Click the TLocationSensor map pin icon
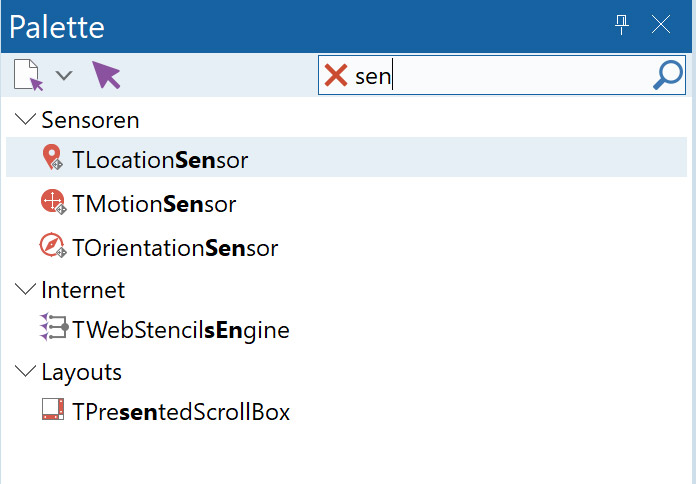The image size is (696, 484). pos(52,158)
